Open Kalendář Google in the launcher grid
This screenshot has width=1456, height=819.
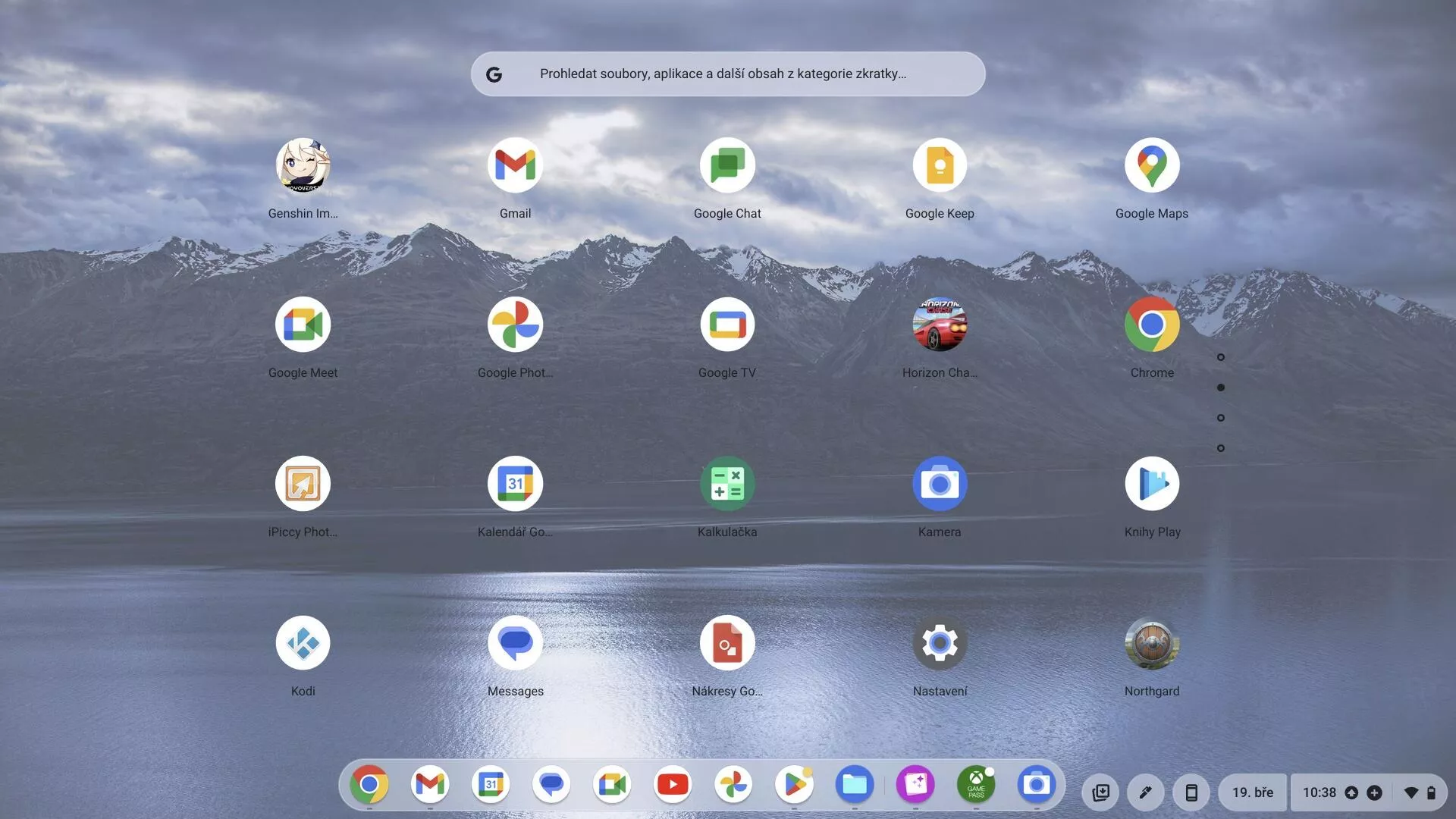click(x=515, y=484)
